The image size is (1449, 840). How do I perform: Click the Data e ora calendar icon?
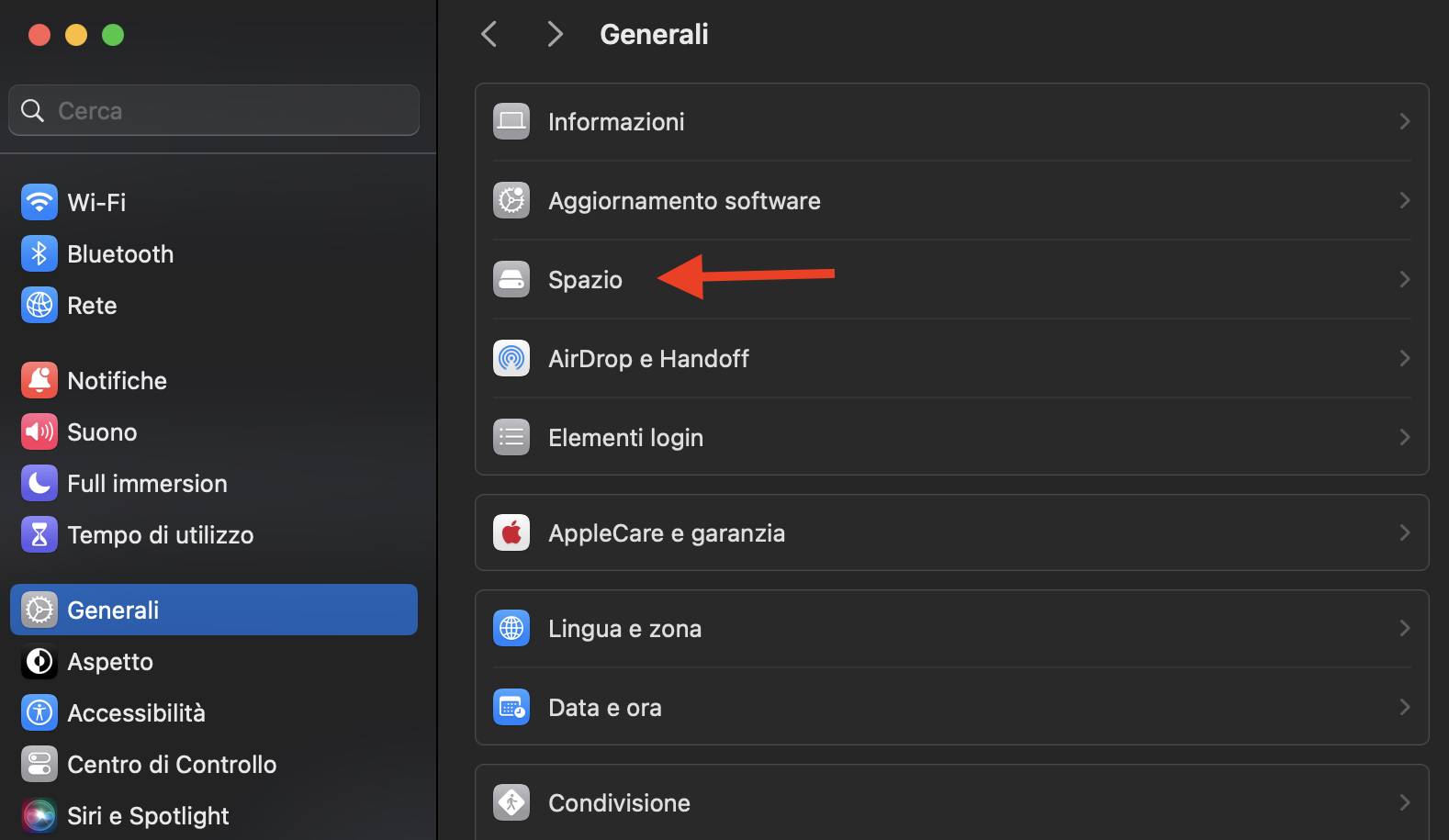click(x=511, y=707)
